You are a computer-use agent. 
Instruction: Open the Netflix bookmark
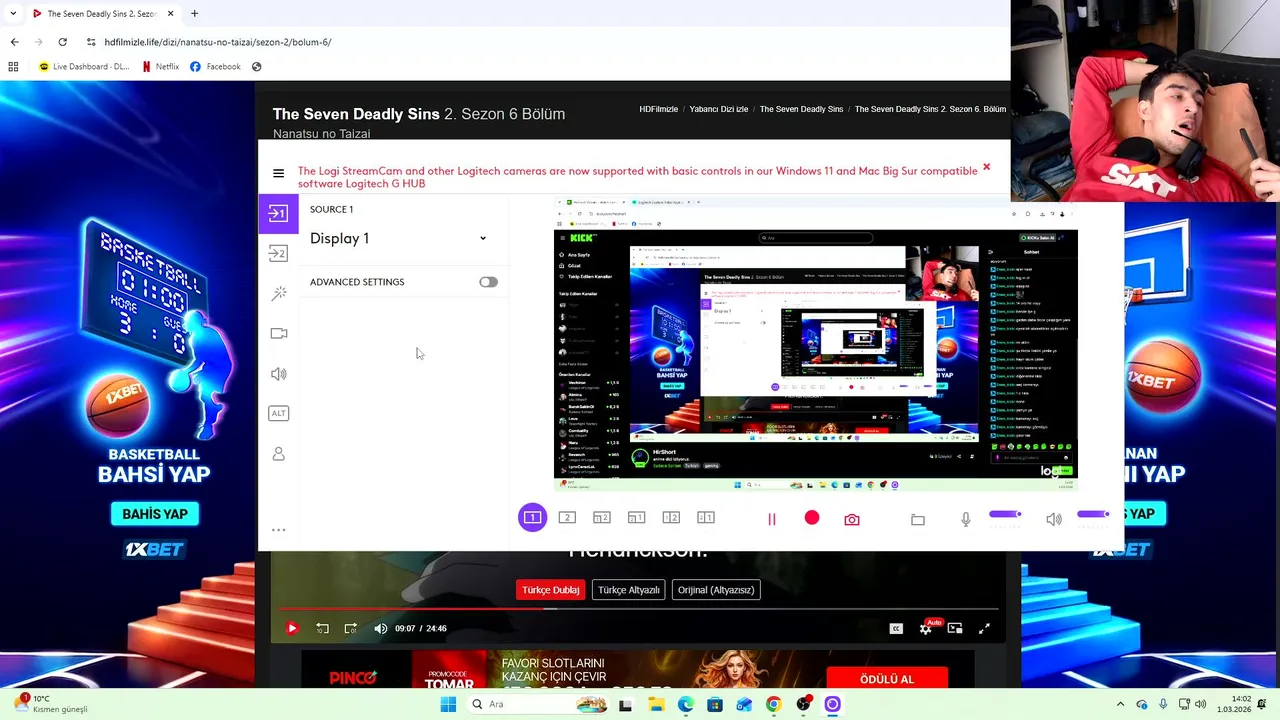(x=161, y=67)
